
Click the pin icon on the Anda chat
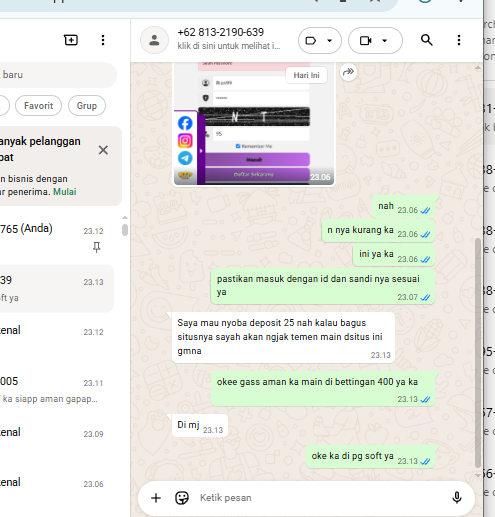97,247
